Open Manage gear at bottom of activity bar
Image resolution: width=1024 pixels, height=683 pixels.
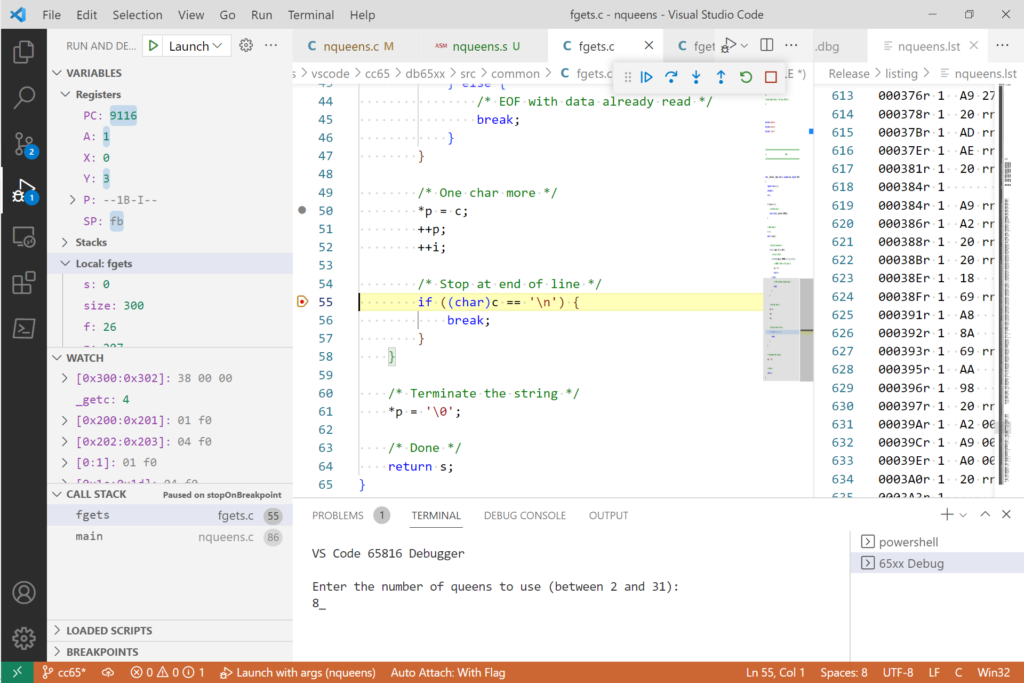(x=24, y=638)
